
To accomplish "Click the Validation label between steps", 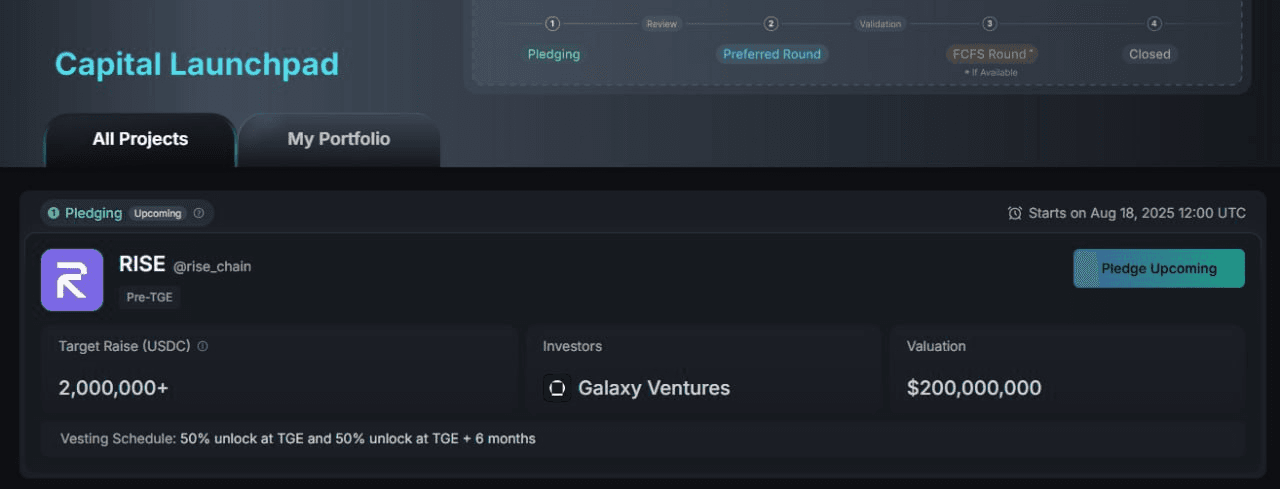I will 880,24.
